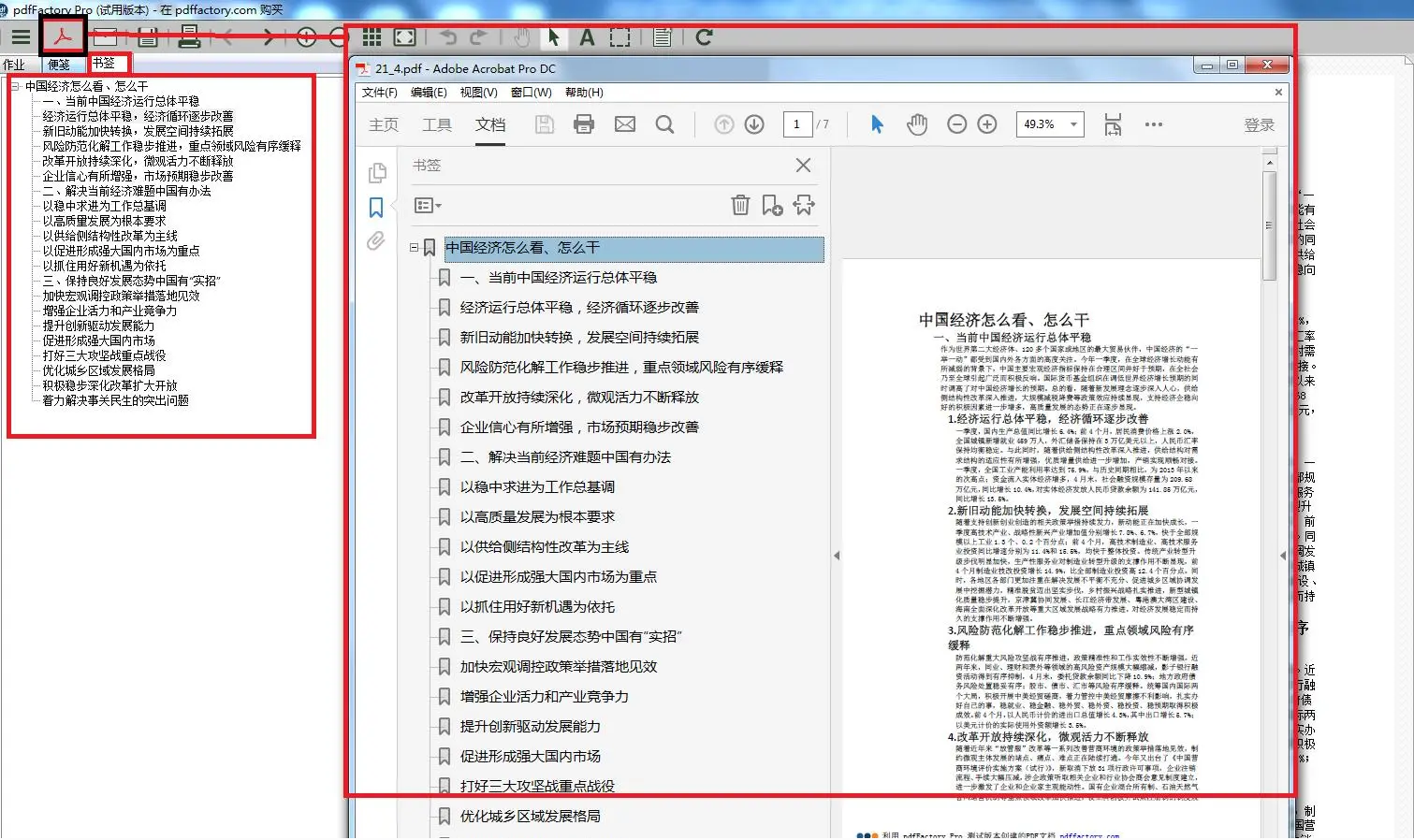
Task: Click the pdfFactory refresh rotate icon
Action: (705, 37)
